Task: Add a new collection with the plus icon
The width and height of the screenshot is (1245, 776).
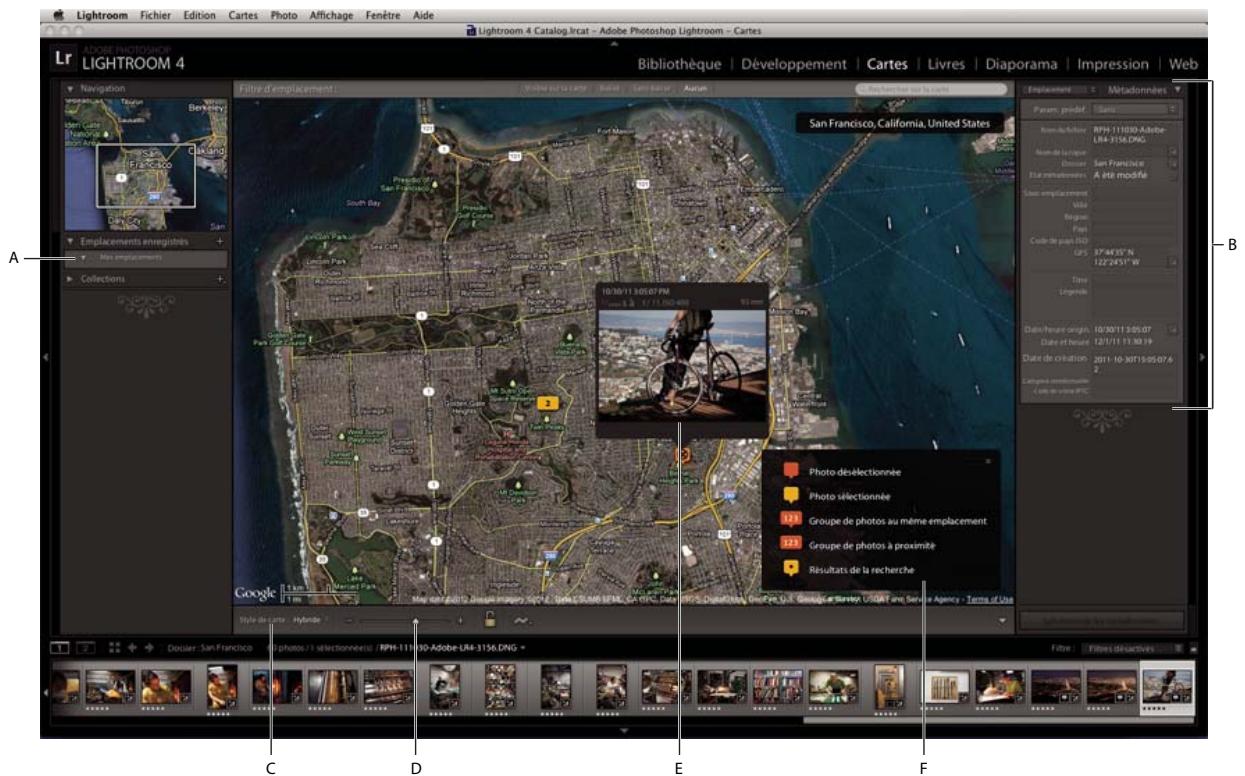Action: click(x=220, y=279)
